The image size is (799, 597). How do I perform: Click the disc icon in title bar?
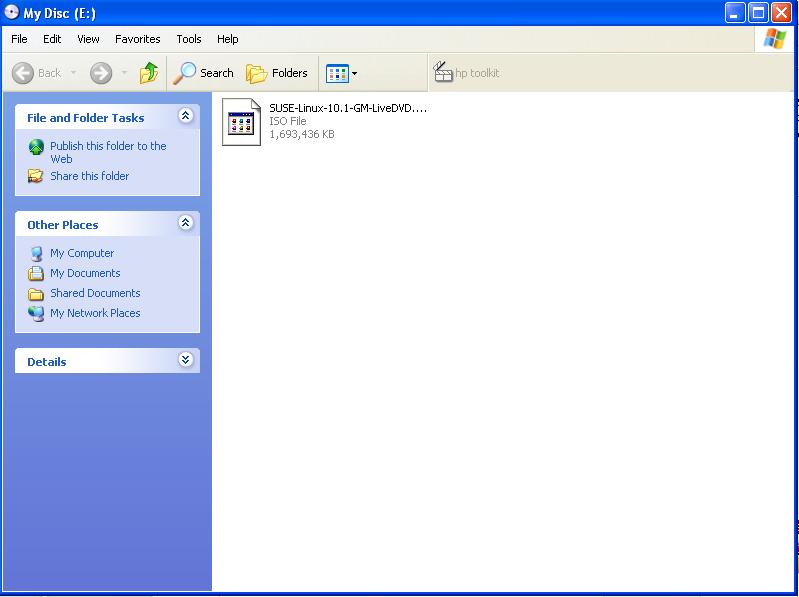pyautogui.click(x=11, y=12)
